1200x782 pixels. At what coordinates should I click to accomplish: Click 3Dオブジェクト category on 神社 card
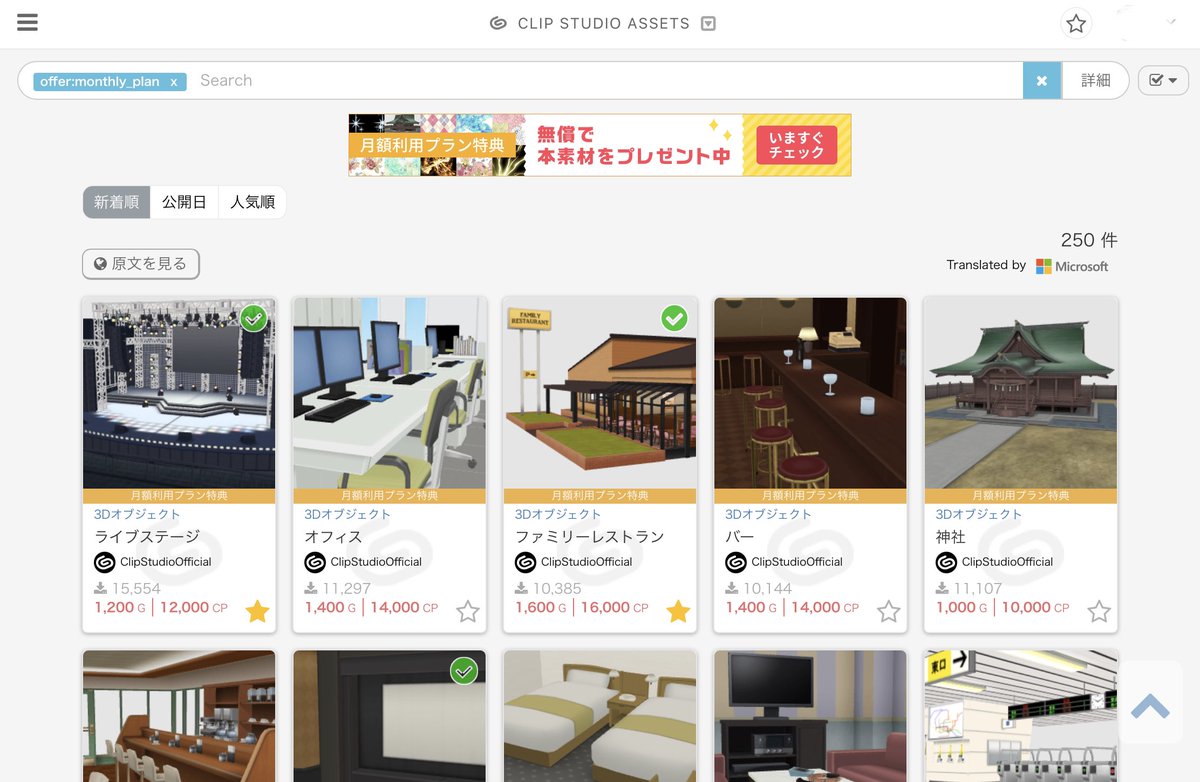(x=979, y=514)
